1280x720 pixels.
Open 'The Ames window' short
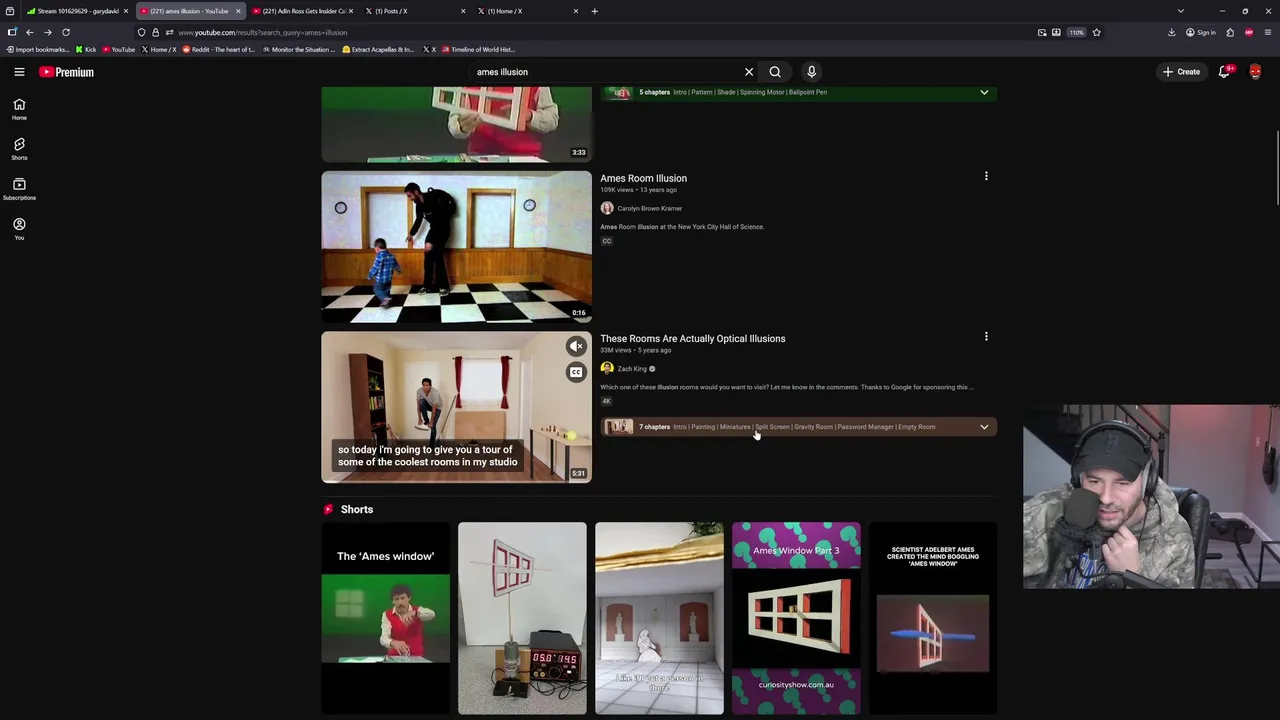click(x=385, y=618)
